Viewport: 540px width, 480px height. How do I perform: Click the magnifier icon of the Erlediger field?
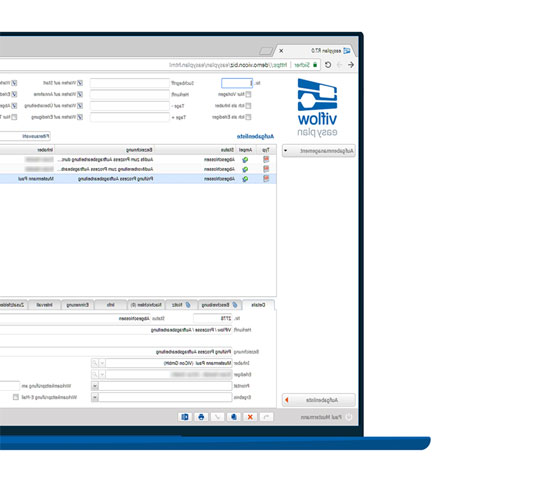pyautogui.click(x=94, y=374)
